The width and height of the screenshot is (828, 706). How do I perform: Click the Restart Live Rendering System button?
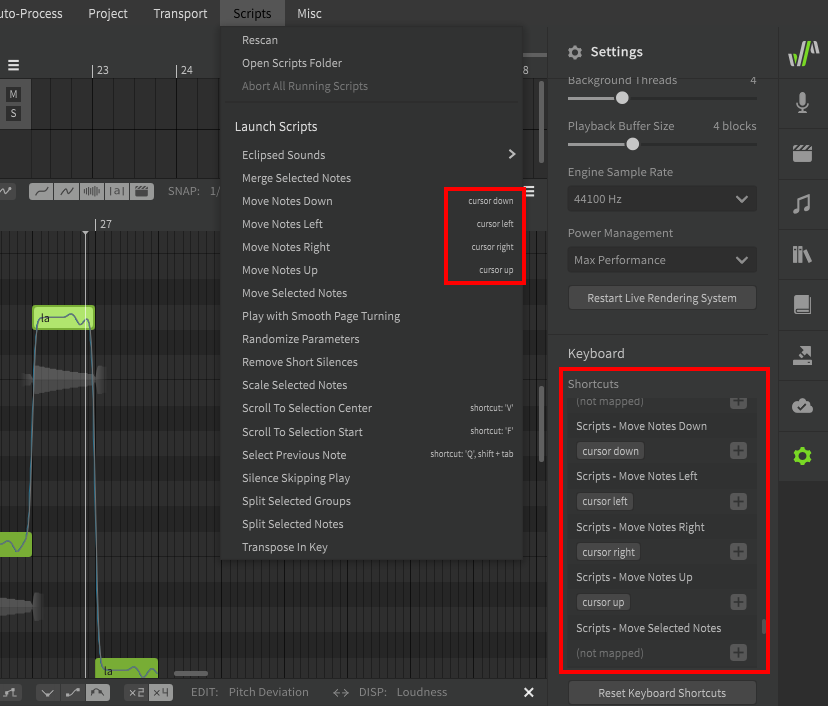click(661, 297)
